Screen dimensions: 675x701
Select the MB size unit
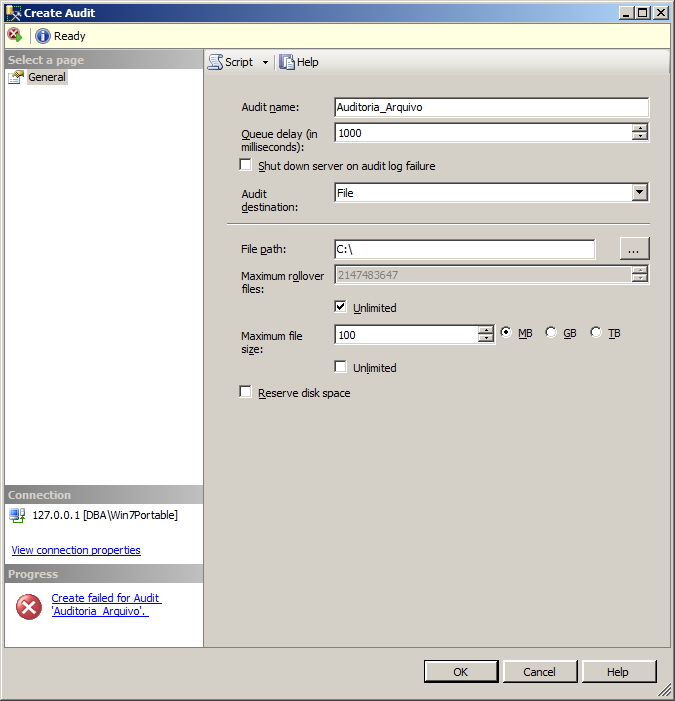click(x=506, y=333)
